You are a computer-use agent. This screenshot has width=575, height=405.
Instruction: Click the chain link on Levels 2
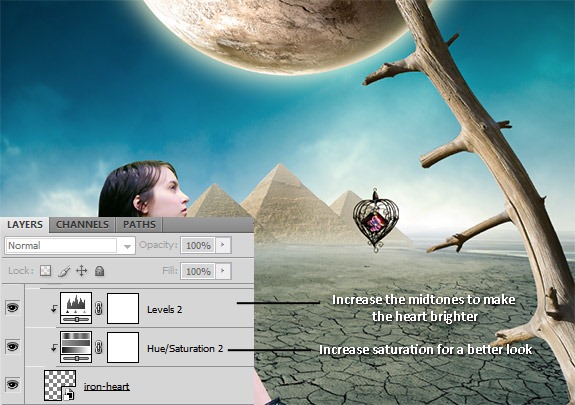pyautogui.click(x=99, y=308)
